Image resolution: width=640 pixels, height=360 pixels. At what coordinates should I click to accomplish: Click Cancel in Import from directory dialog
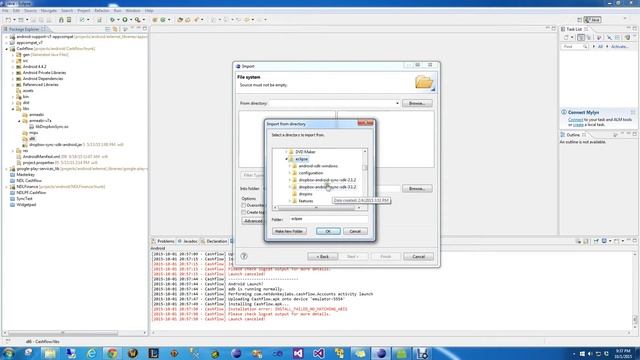tap(355, 231)
